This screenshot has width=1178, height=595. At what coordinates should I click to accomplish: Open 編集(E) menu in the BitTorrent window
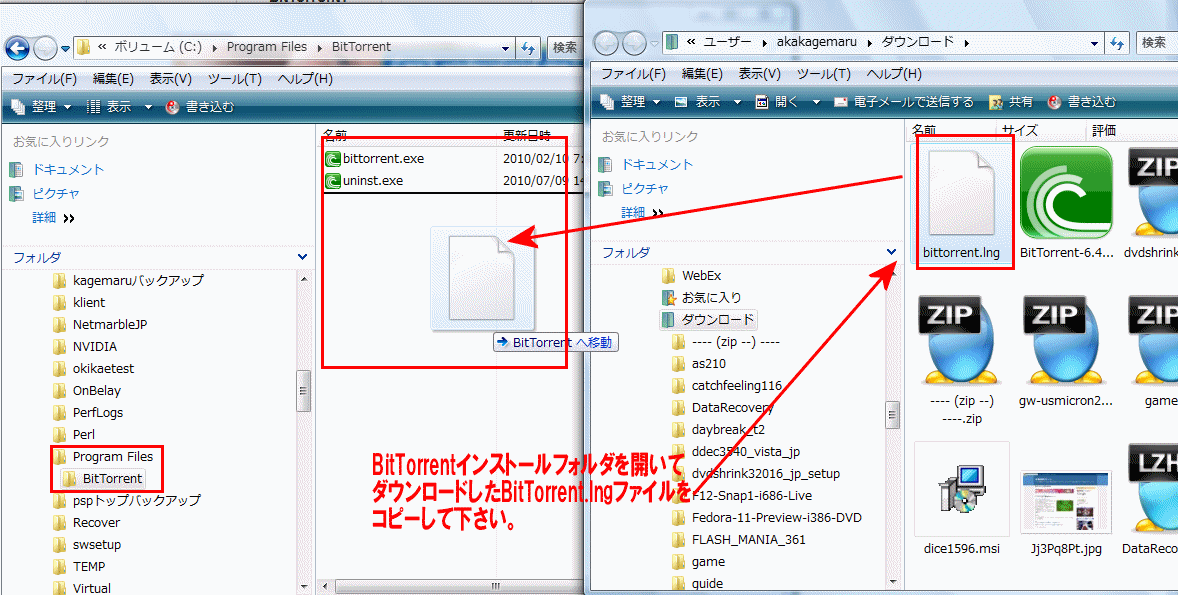click(x=113, y=78)
